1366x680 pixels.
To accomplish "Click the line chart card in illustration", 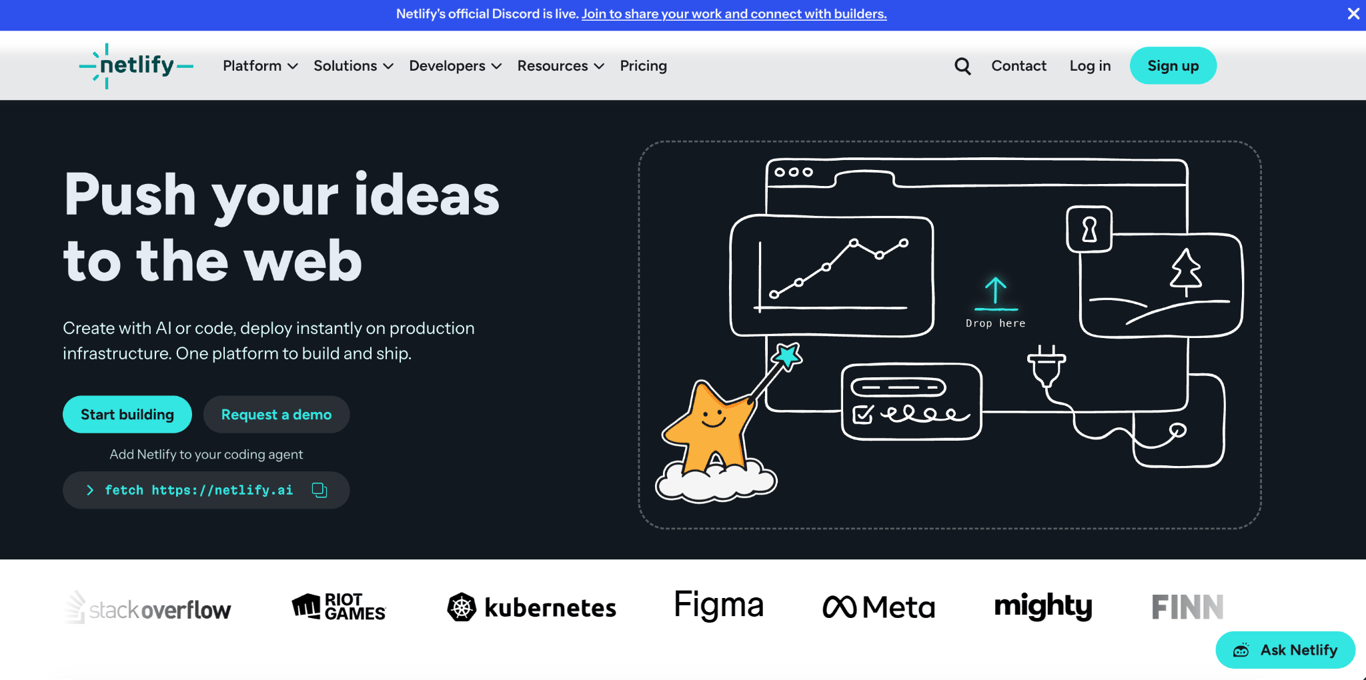I will tap(832, 276).
